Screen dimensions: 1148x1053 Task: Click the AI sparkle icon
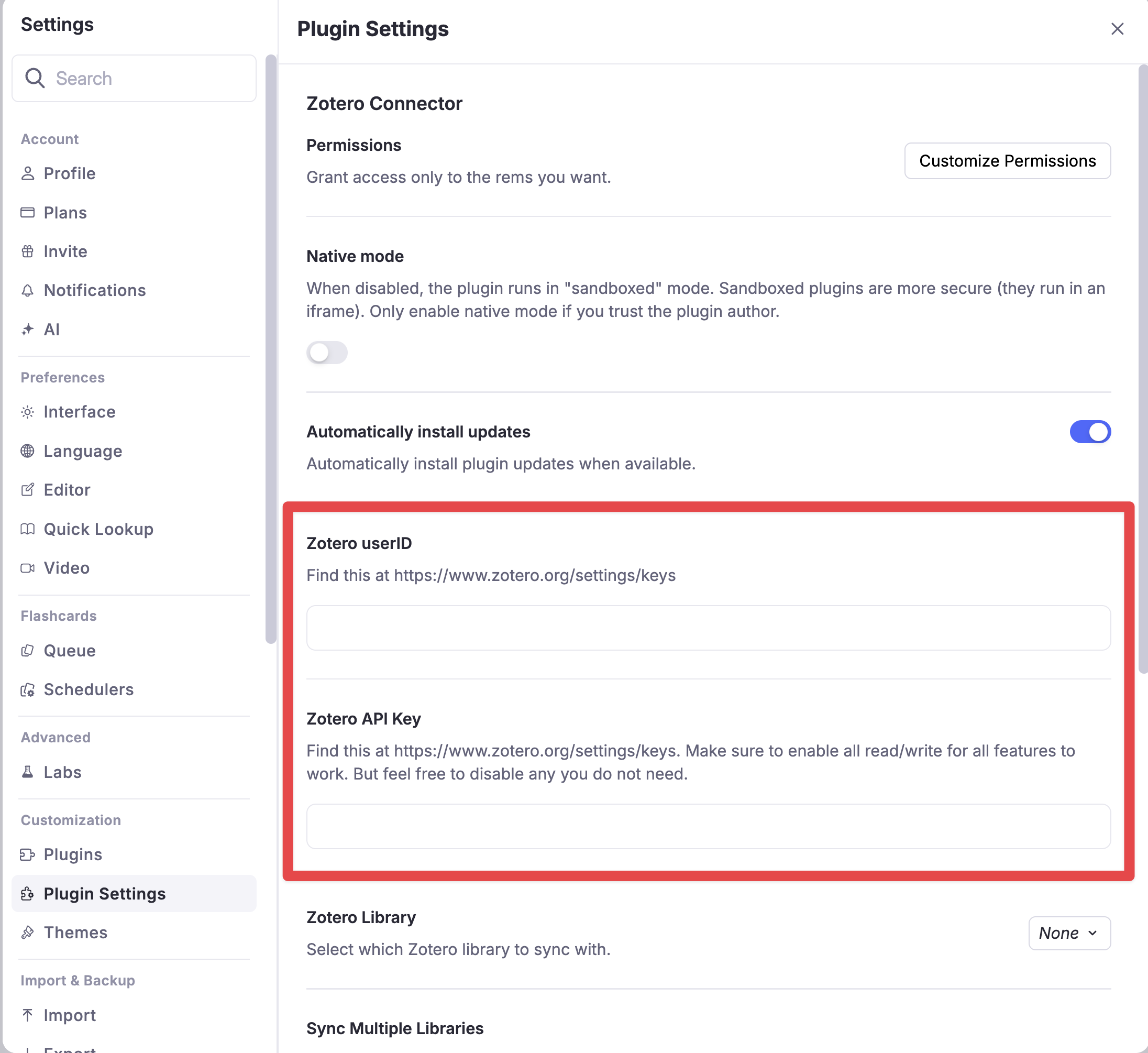[27, 330]
